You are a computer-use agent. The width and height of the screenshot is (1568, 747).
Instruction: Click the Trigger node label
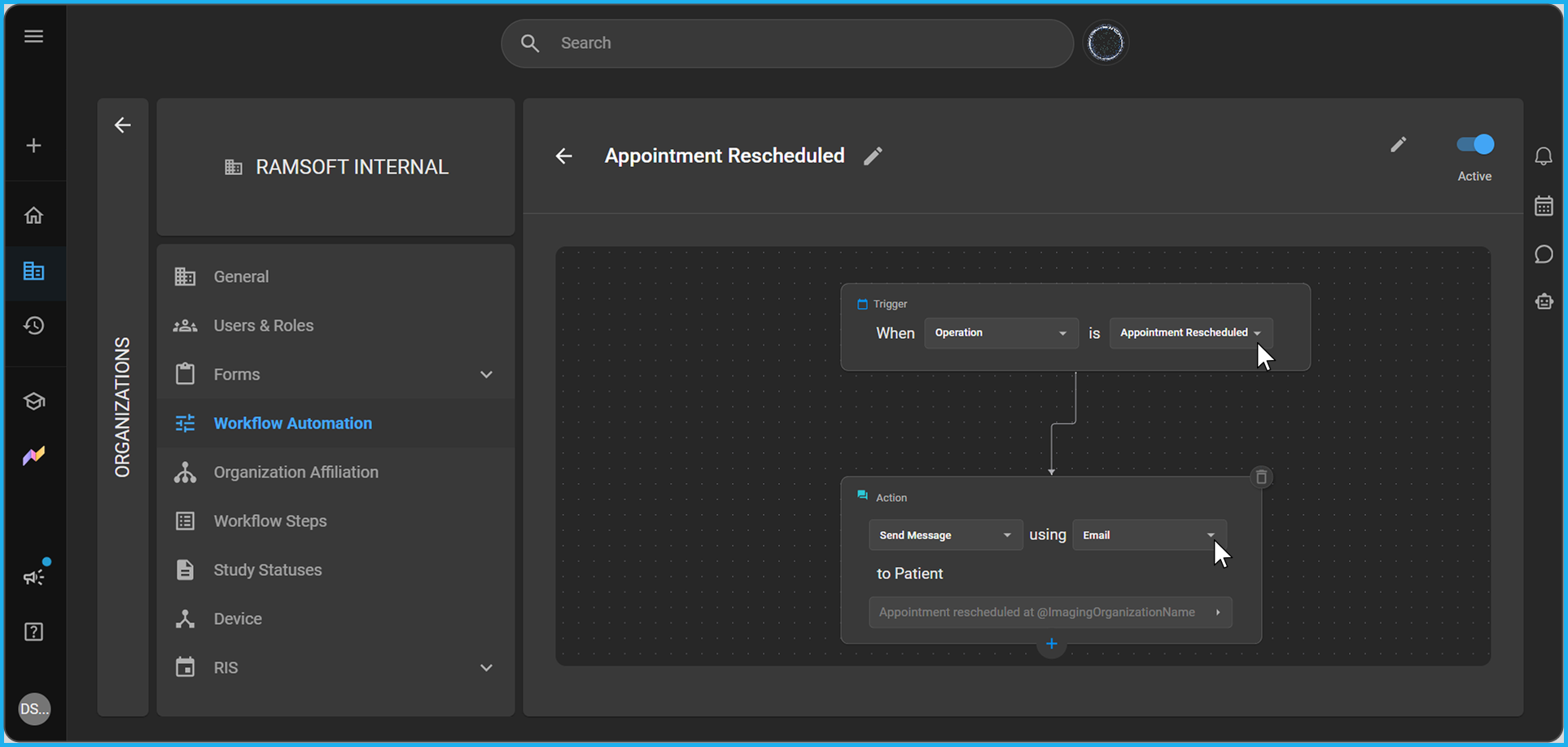(890, 304)
